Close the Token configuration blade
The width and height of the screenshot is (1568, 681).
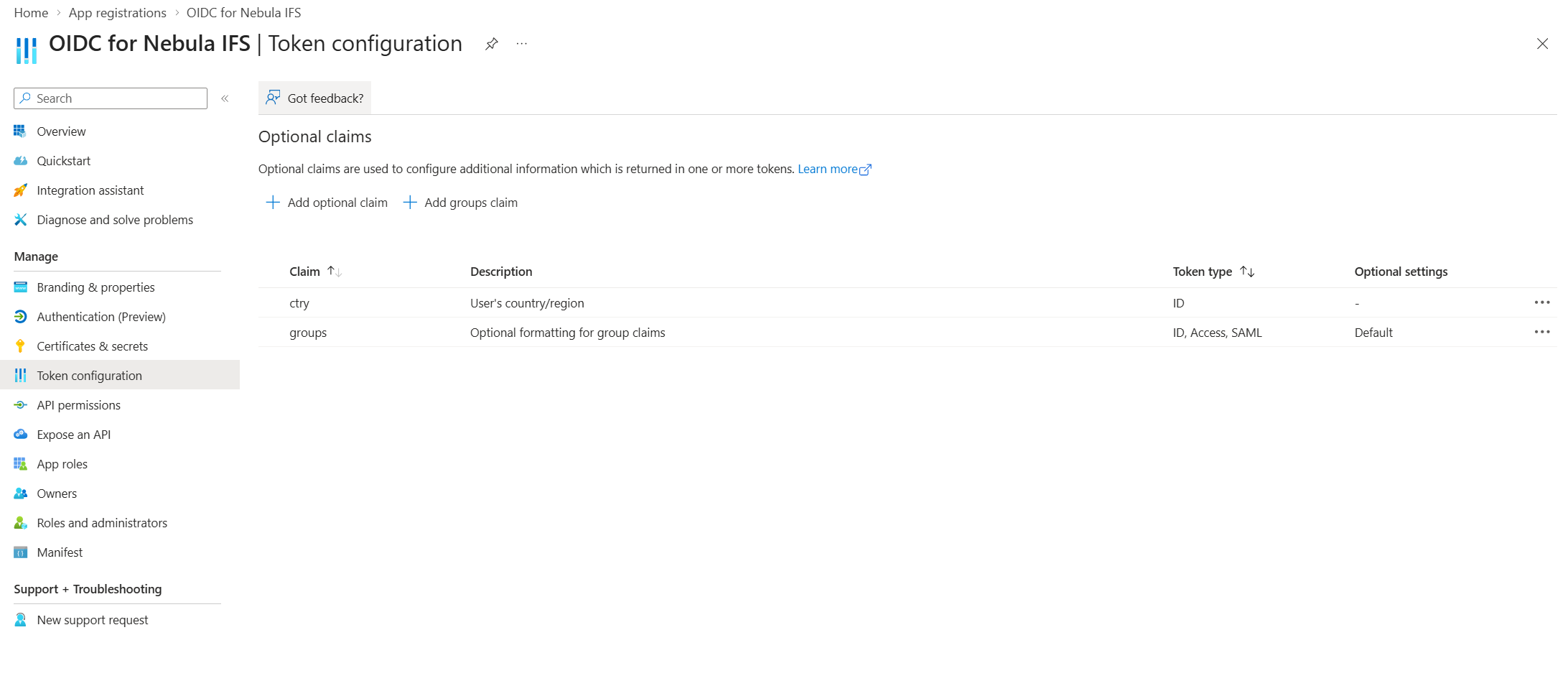[1542, 44]
